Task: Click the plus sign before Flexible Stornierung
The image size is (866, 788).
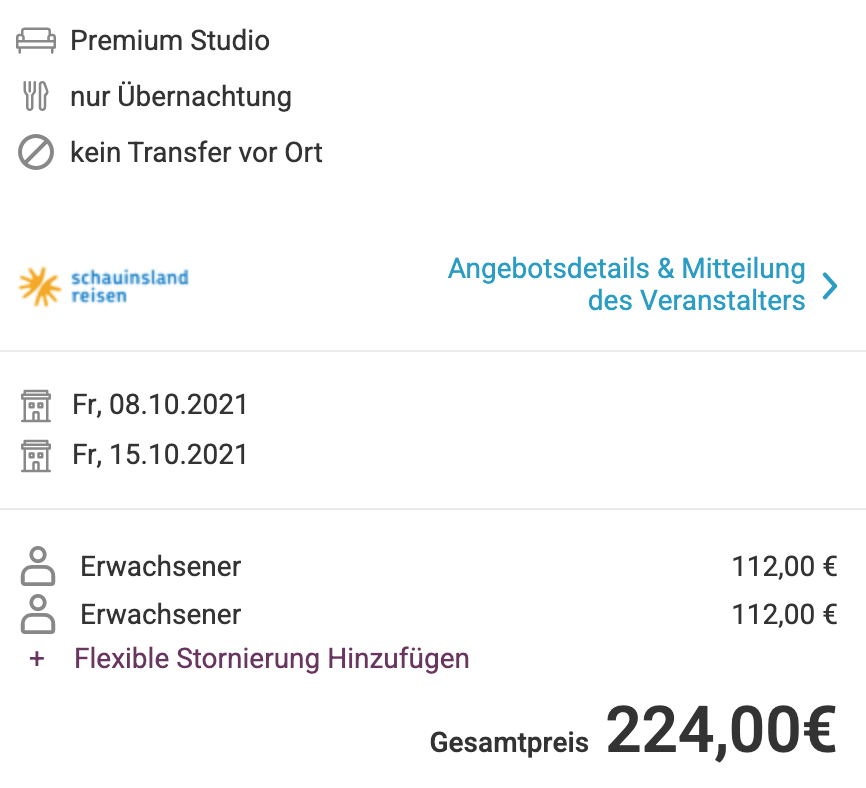Action: coord(37,660)
